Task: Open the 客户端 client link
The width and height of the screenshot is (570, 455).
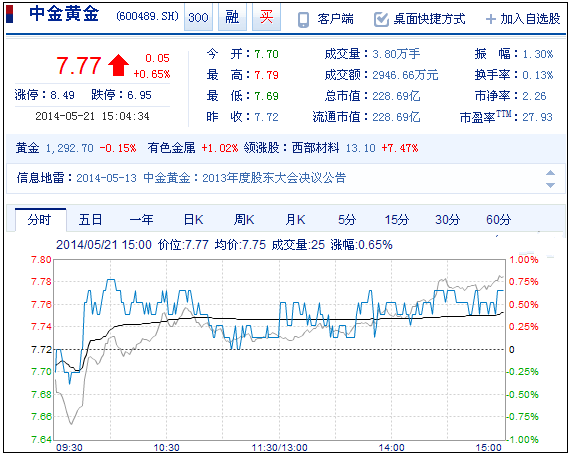Action: point(335,19)
